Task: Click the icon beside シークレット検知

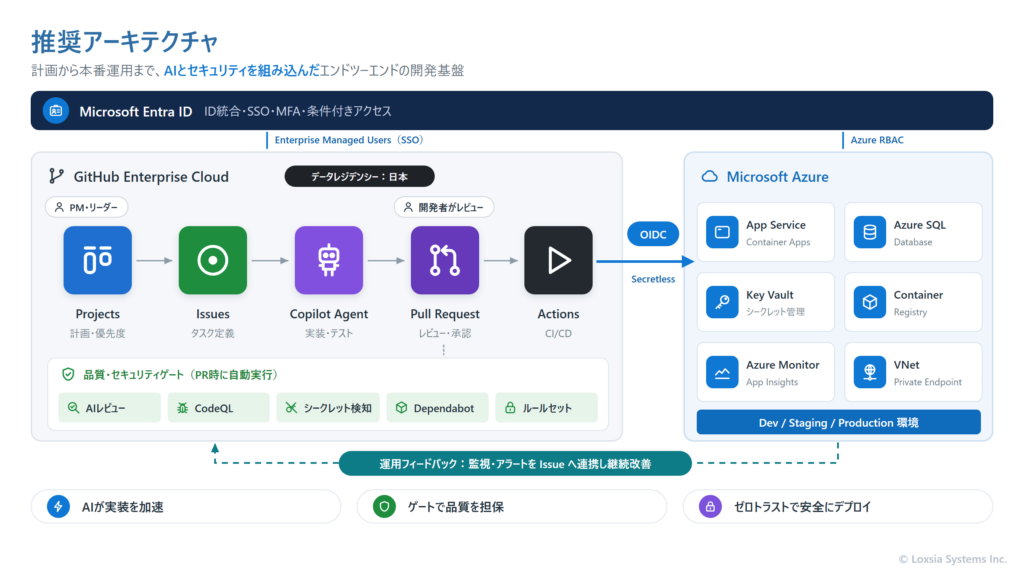Action: pos(291,408)
